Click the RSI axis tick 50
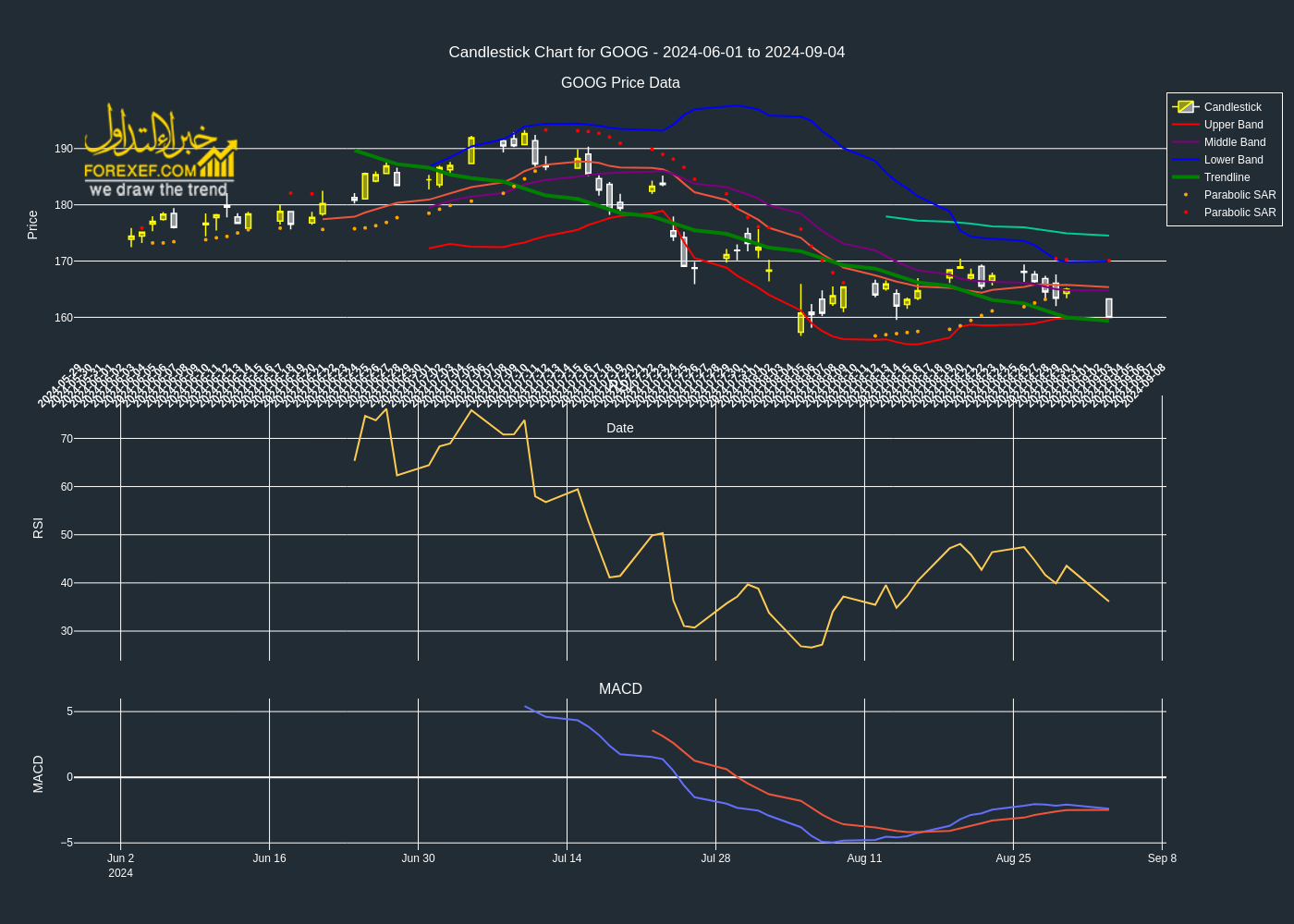Image resolution: width=1294 pixels, height=924 pixels. coord(67,535)
